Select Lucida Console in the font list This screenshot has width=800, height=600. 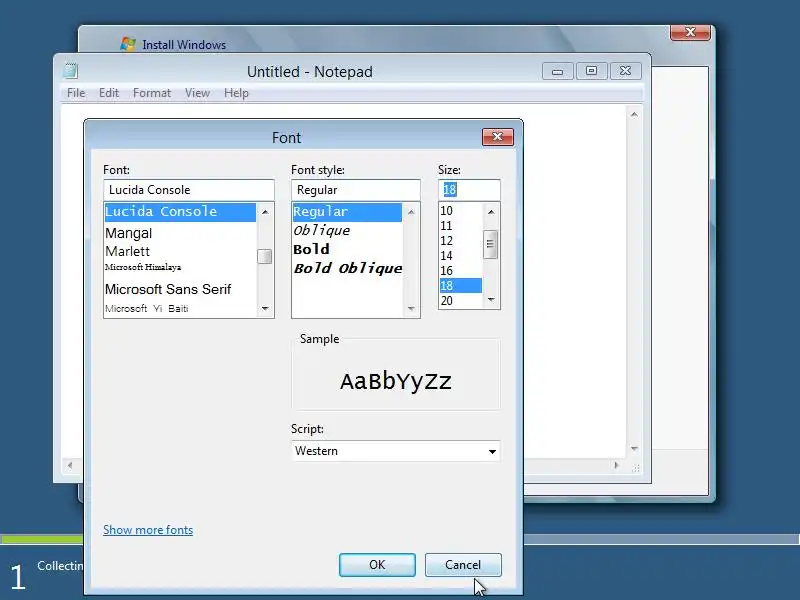pyautogui.click(x=180, y=212)
